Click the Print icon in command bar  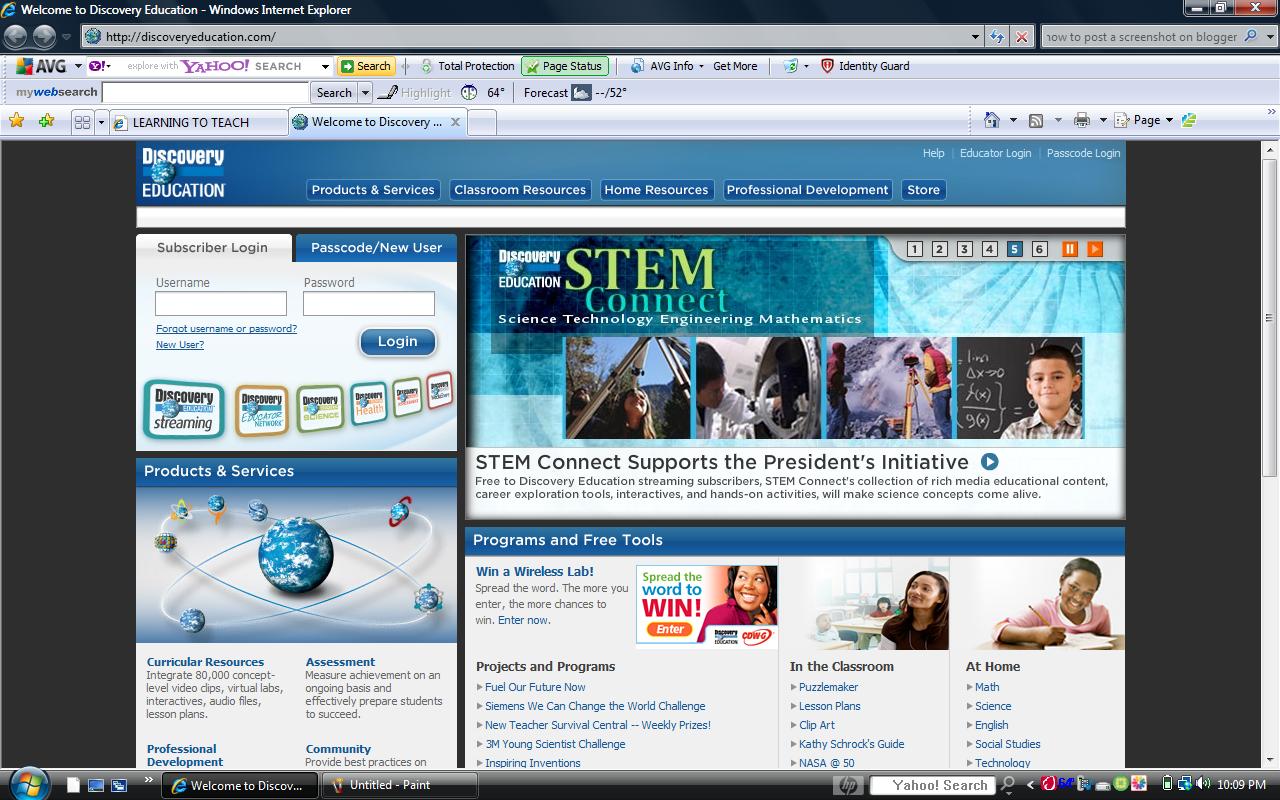[x=1081, y=120]
